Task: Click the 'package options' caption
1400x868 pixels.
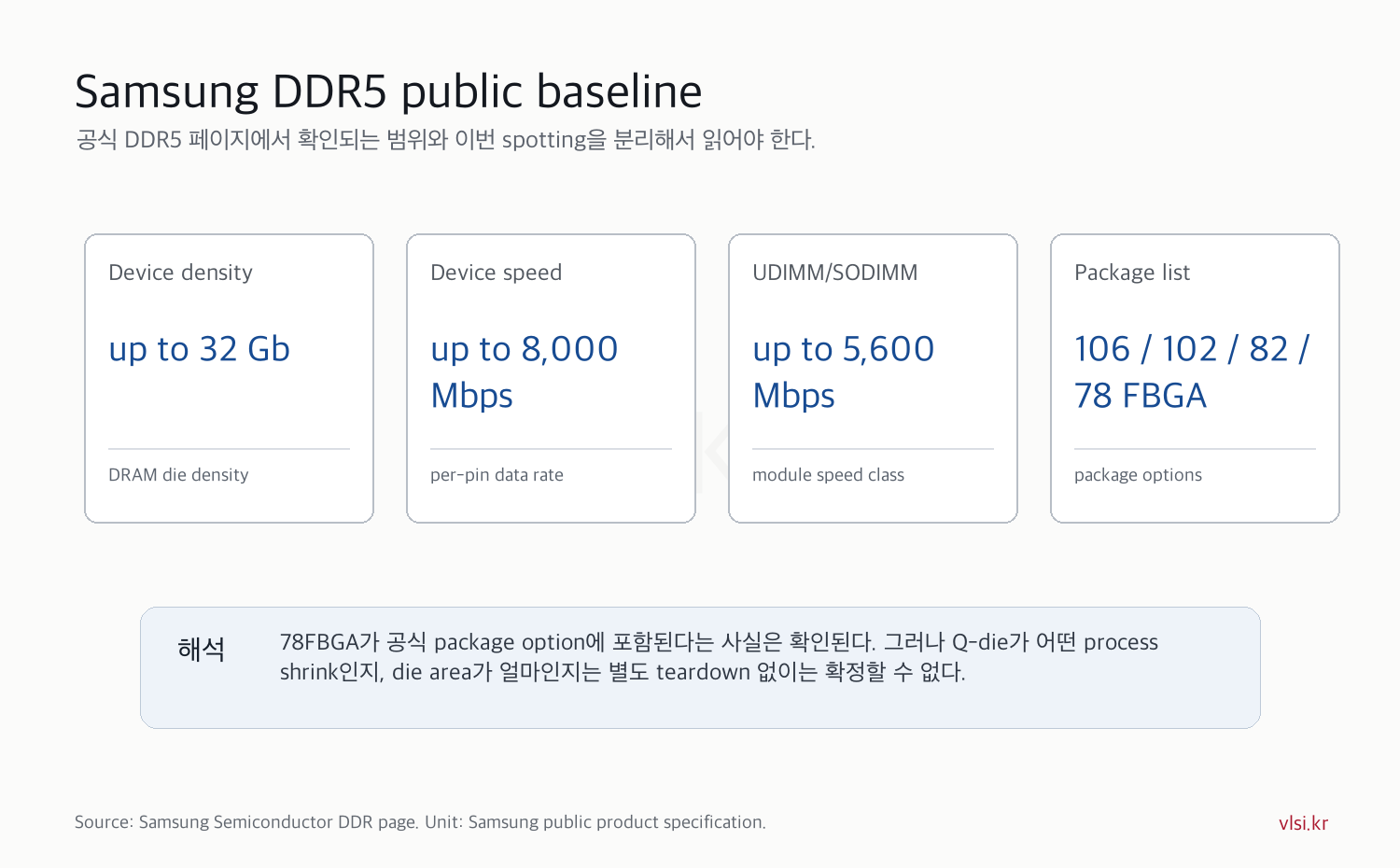Action: pyautogui.click(x=1138, y=475)
